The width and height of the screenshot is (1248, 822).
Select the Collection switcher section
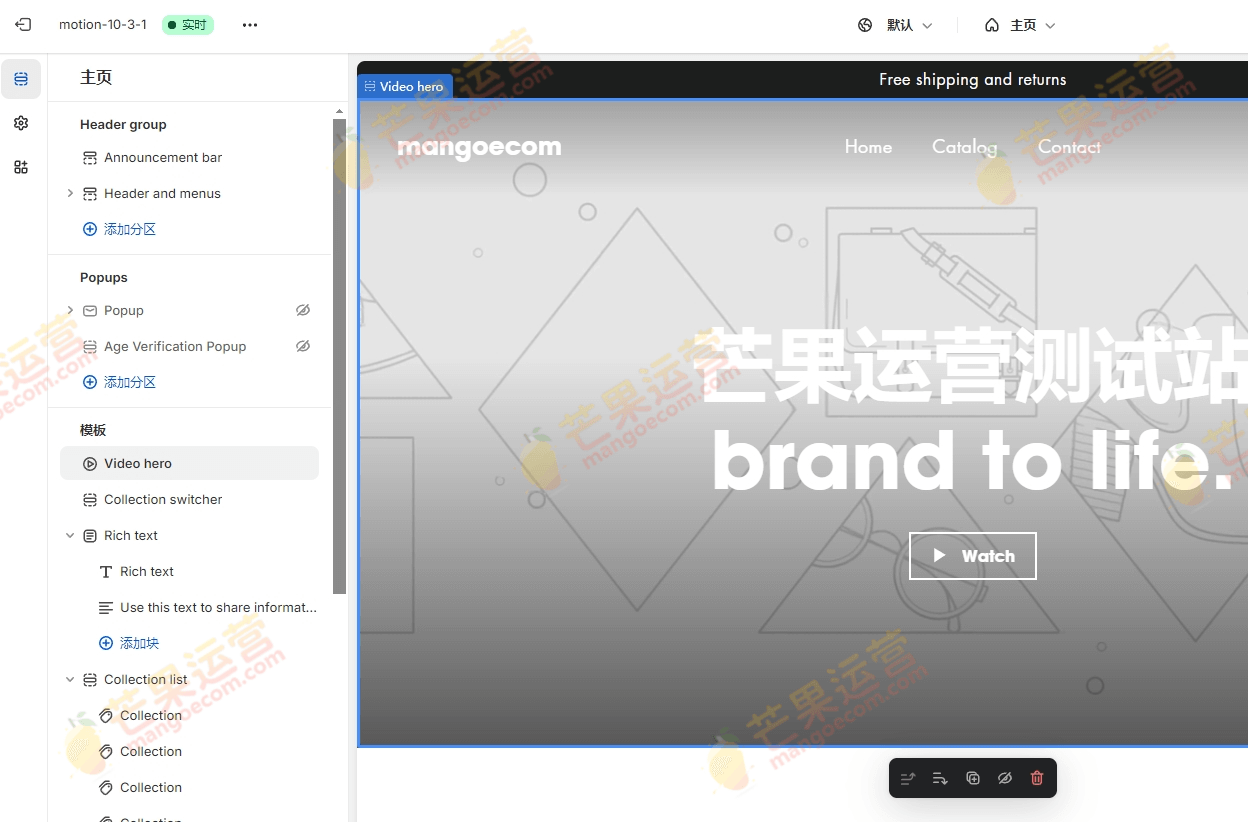click(x=189, y=500)
